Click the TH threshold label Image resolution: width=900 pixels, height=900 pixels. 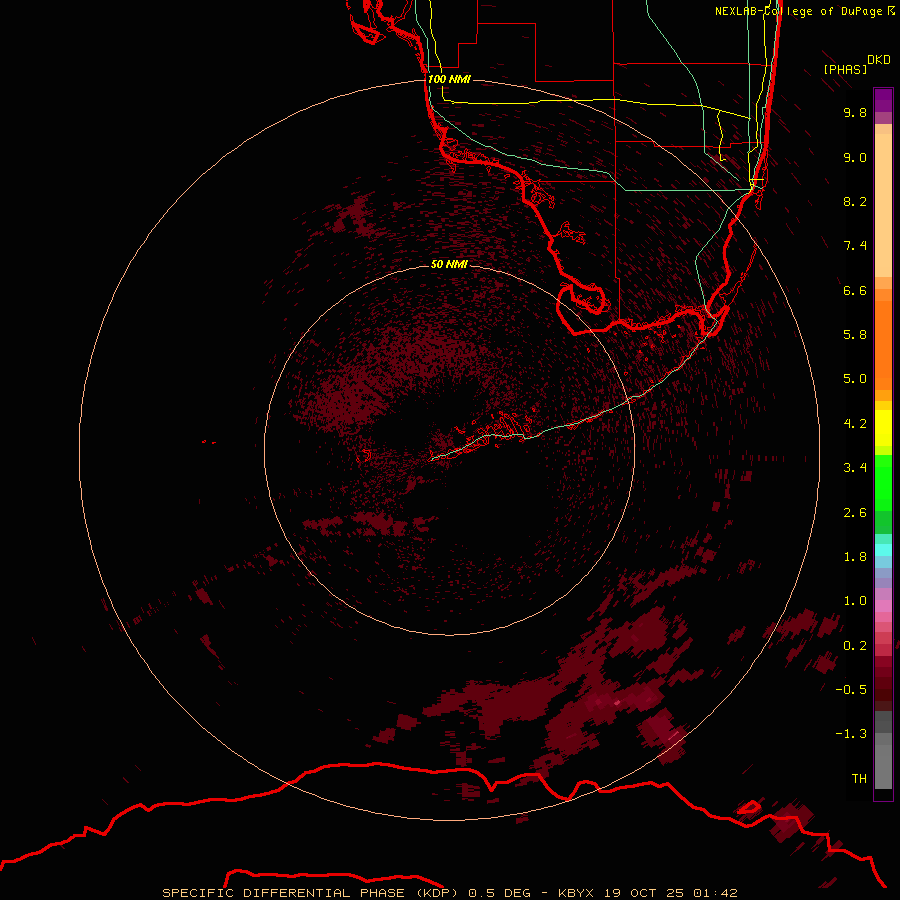[859, 779]
